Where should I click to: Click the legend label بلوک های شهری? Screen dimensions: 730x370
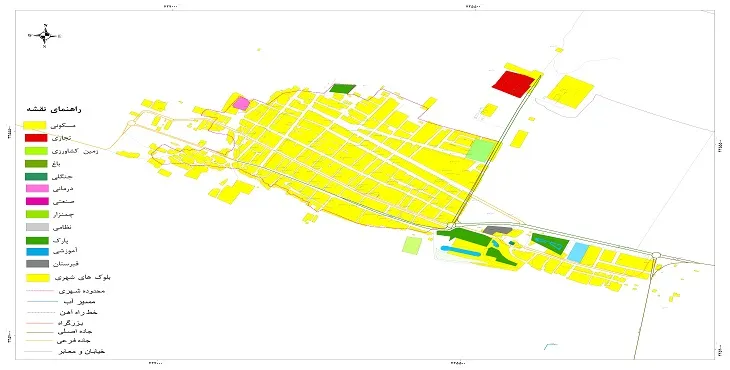click(x=82, y=277)
